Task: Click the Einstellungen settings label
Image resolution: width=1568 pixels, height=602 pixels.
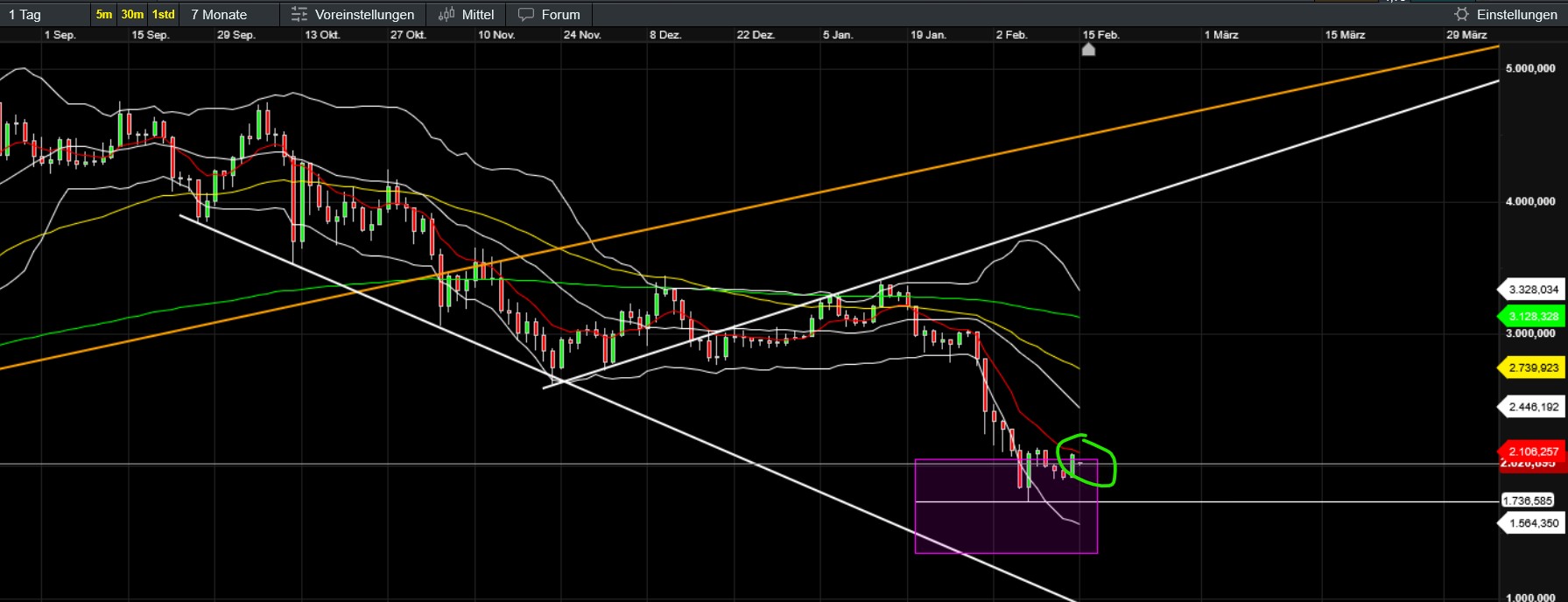Action: (1516, 14)
